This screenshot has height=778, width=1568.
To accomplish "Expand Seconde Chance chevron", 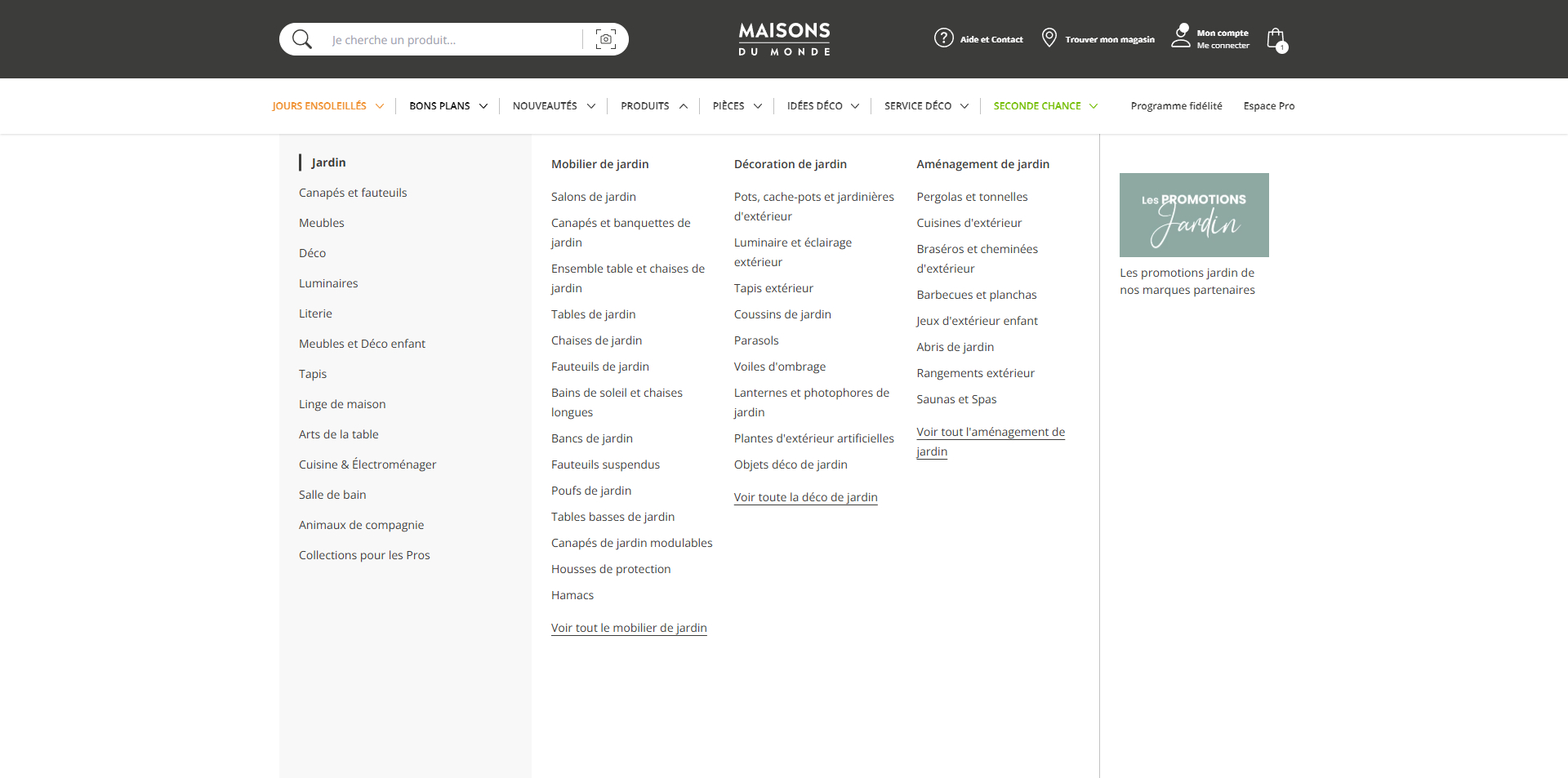I will pos(1094,106).
